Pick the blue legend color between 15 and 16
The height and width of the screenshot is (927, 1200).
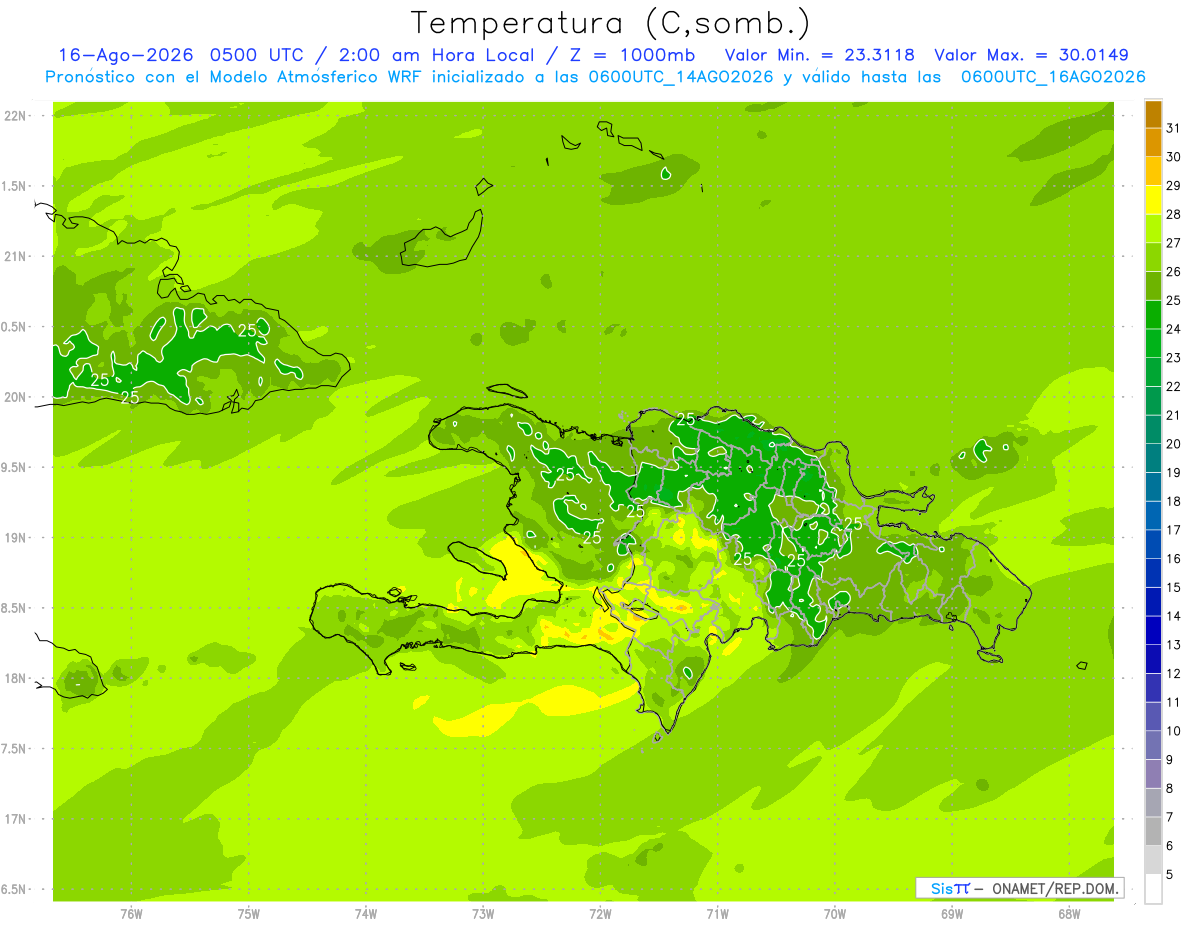tap(1153, 573)
